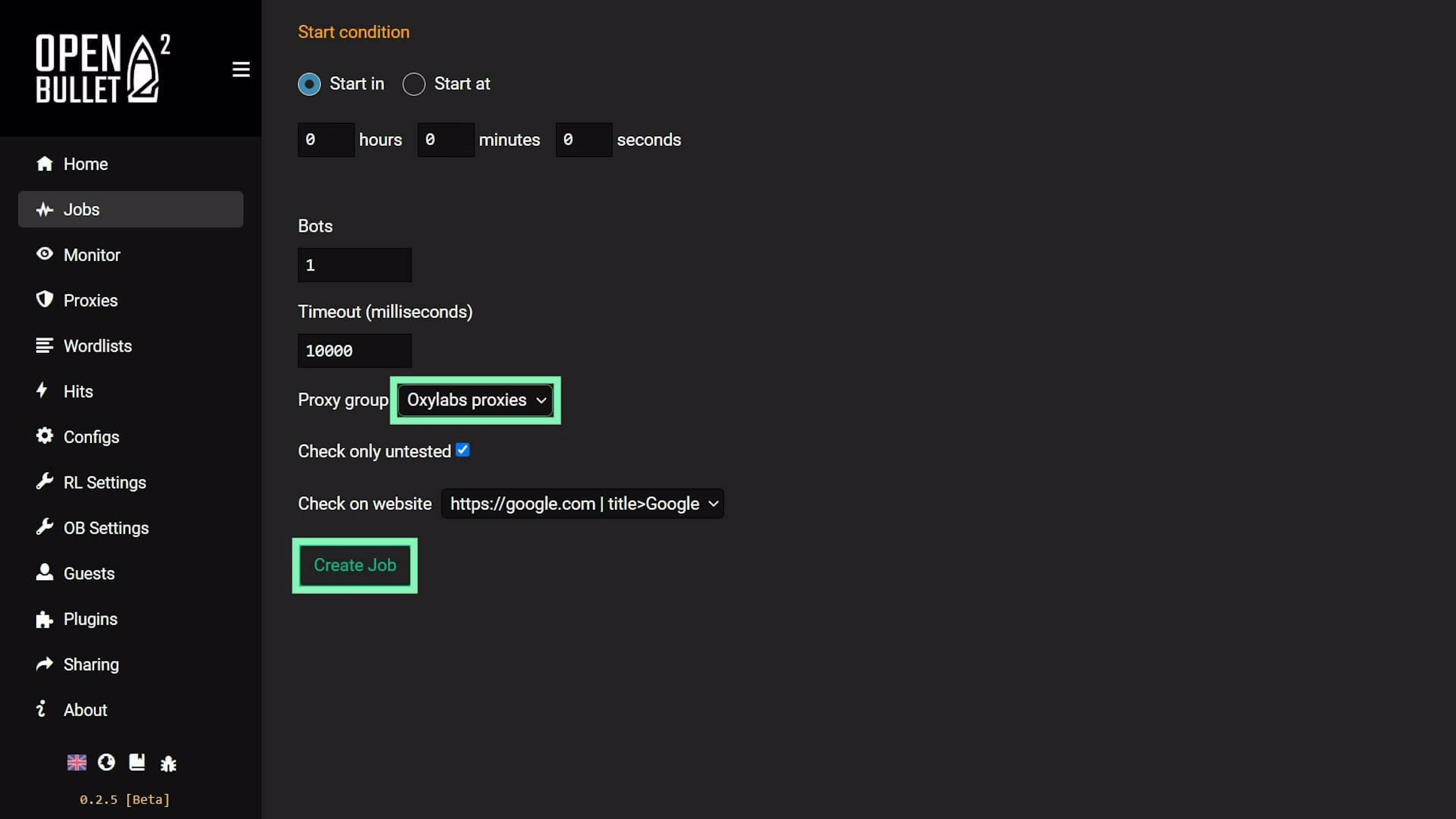1456x819 pixels.
Task: Click the RL Settings wrench icon
Action: [45, 481]
